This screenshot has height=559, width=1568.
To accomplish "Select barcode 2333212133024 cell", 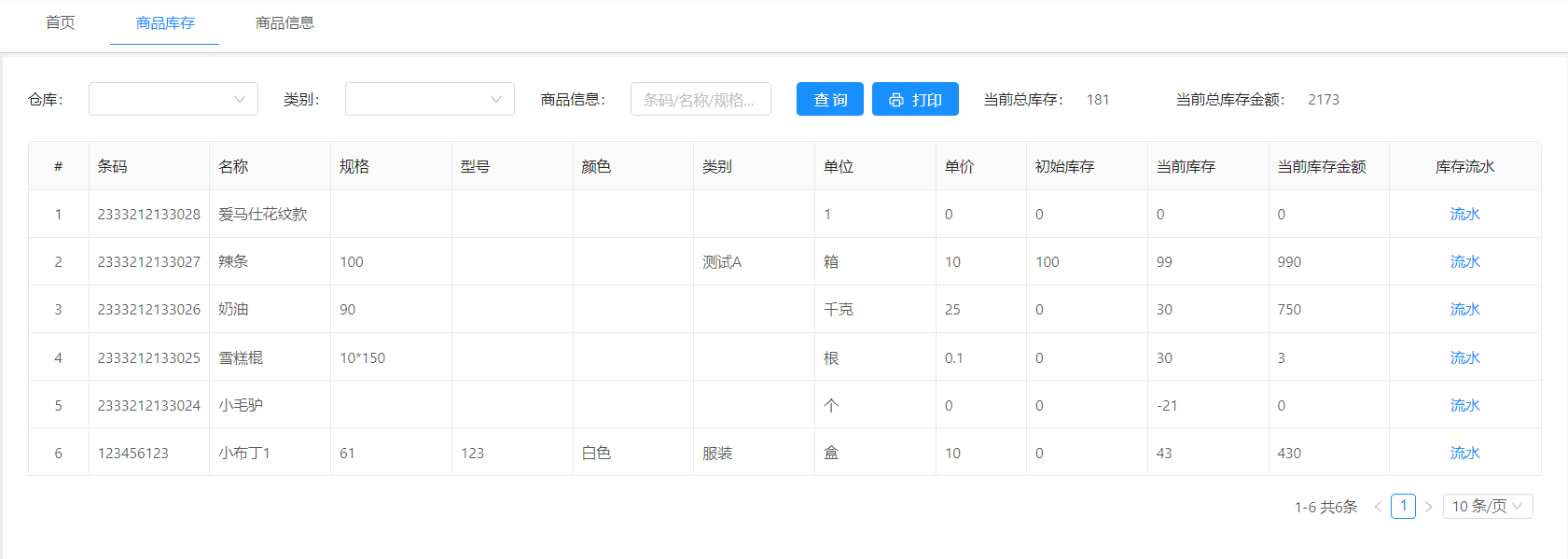I will pyautogui.click(x=149, y=405).
